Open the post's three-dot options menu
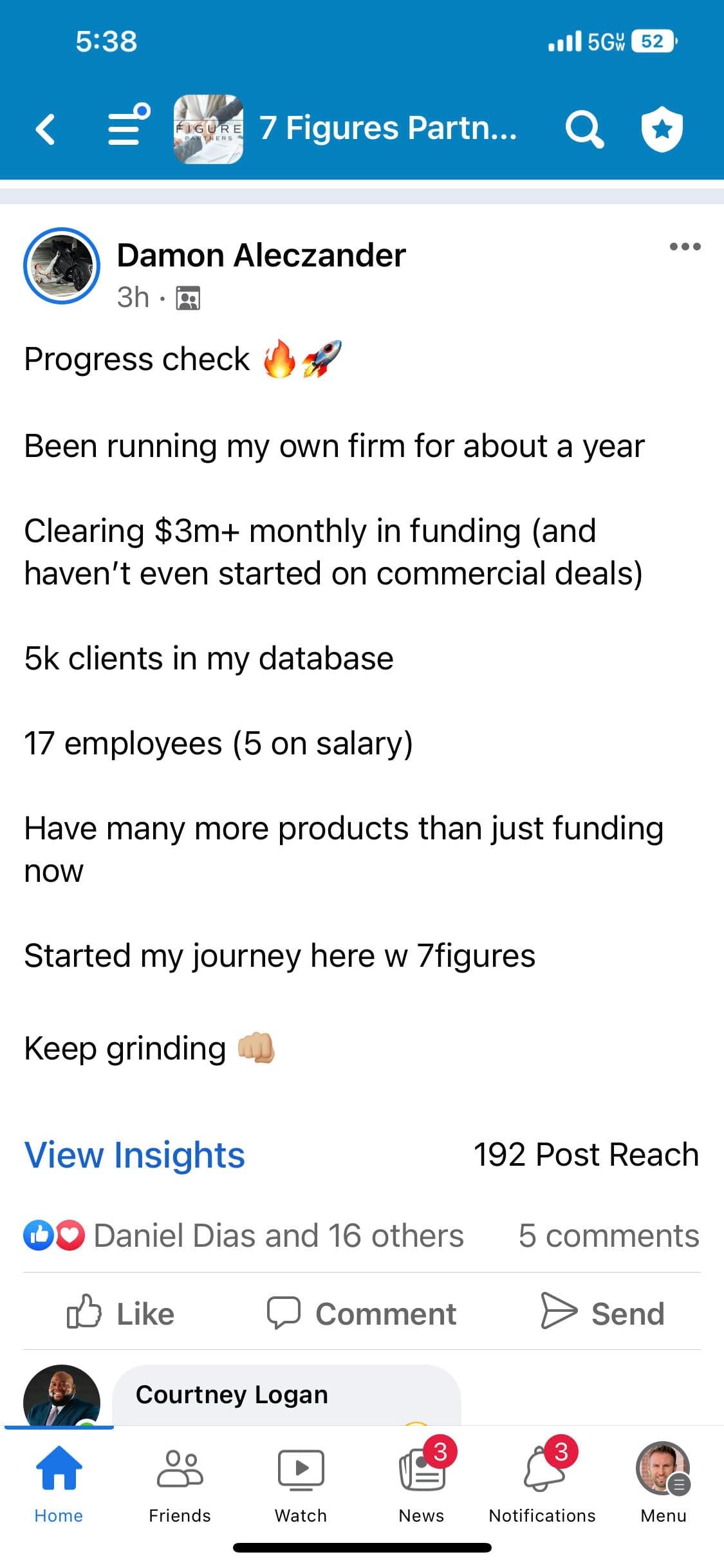 (x=685, y=247)
